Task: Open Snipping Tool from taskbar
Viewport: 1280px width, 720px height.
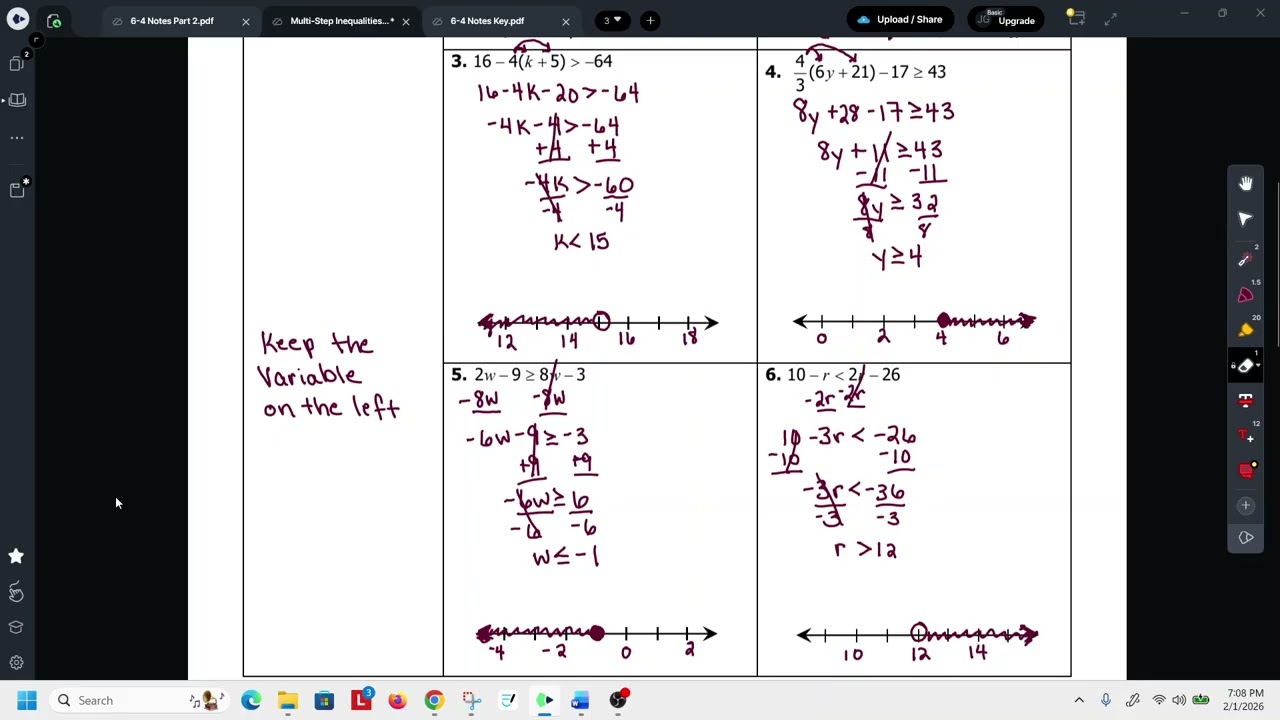Action: (x=471, y=700)
